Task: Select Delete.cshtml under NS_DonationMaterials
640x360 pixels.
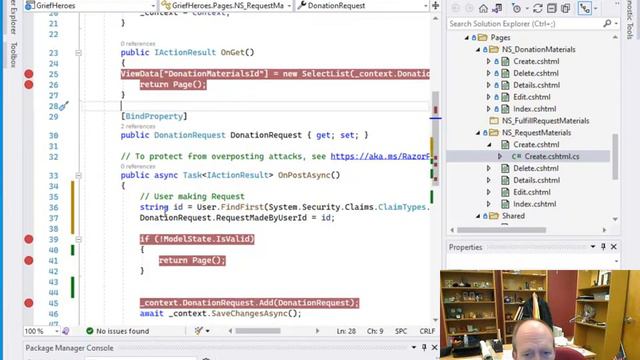Action: 536,73
